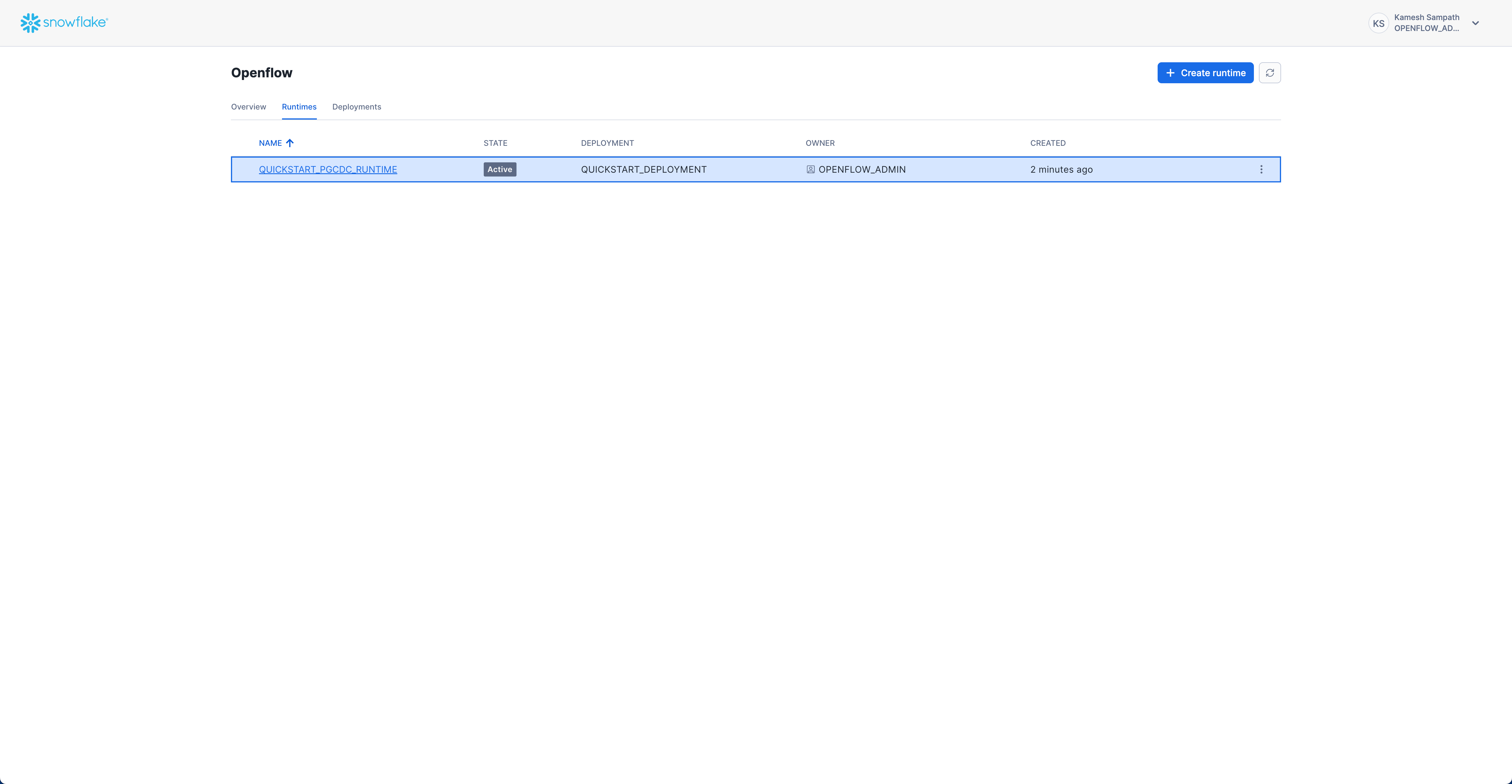Viewport: 1512px width, 784px height.
Task: Click the owner role icon beside OPENFLOW_ADMIN
Action: [810, 170]
